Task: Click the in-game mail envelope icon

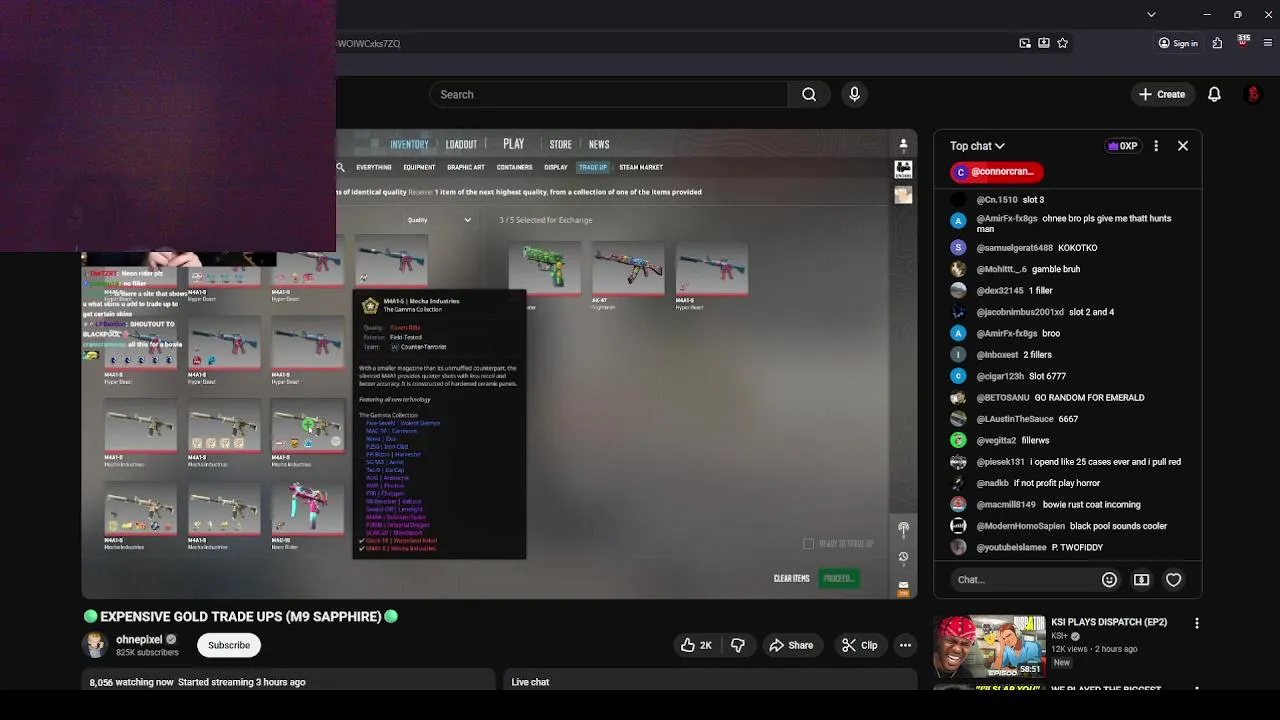Action: 903,586
